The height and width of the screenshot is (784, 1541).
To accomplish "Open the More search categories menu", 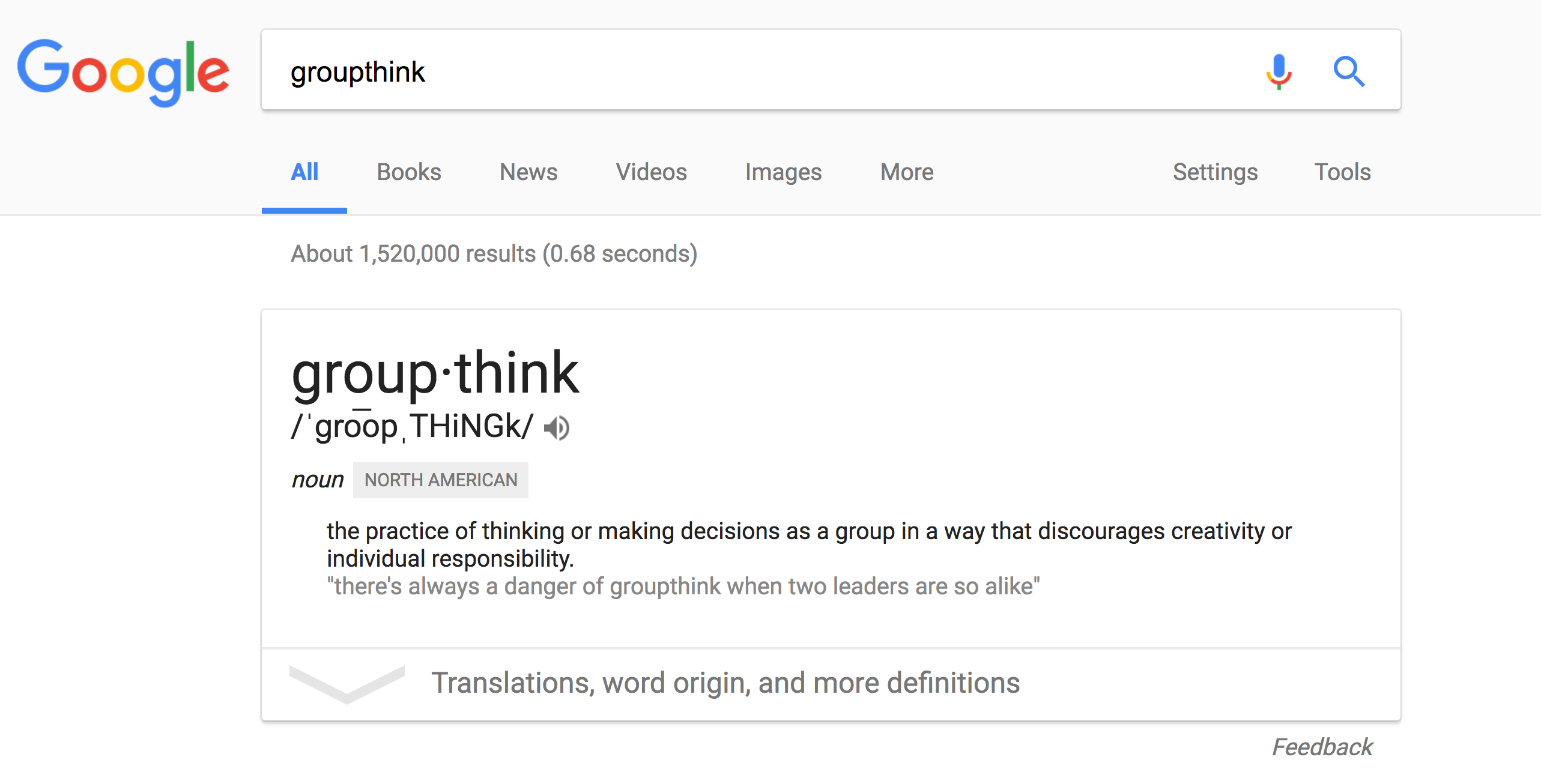I will tap(906, 172).
